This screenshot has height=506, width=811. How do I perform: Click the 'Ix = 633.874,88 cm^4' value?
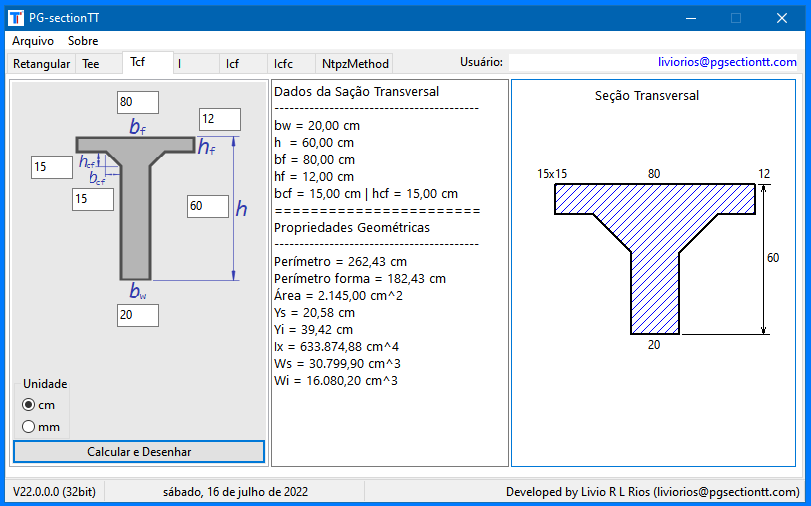336,347
